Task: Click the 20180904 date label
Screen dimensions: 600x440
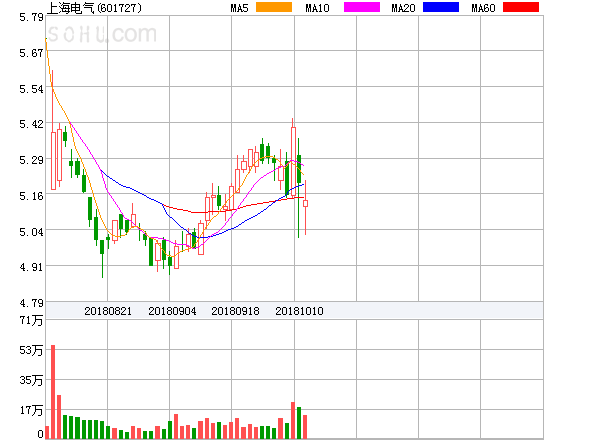Action: coord(172,311)
